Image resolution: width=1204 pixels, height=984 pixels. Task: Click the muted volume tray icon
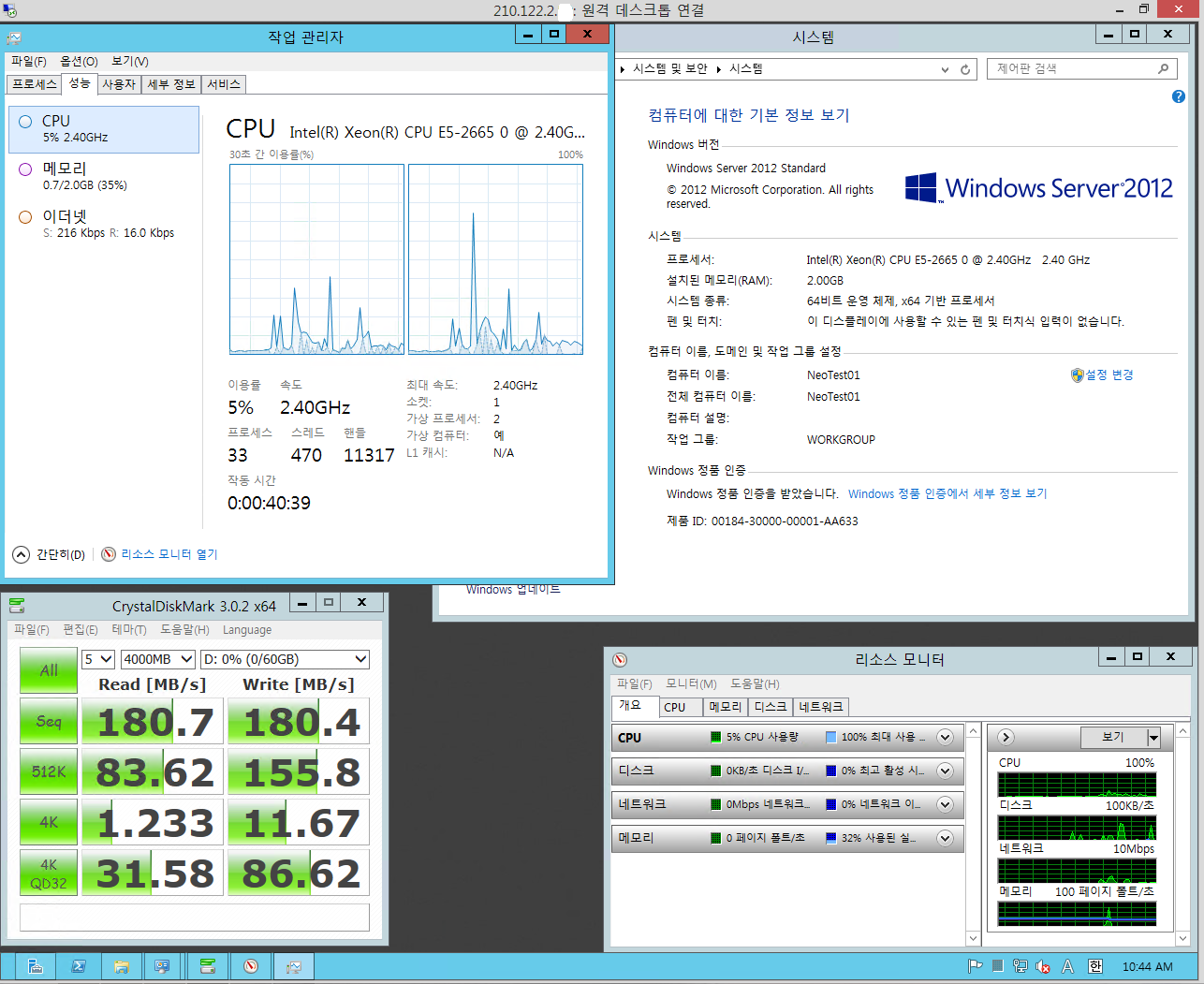point(1043,966)
